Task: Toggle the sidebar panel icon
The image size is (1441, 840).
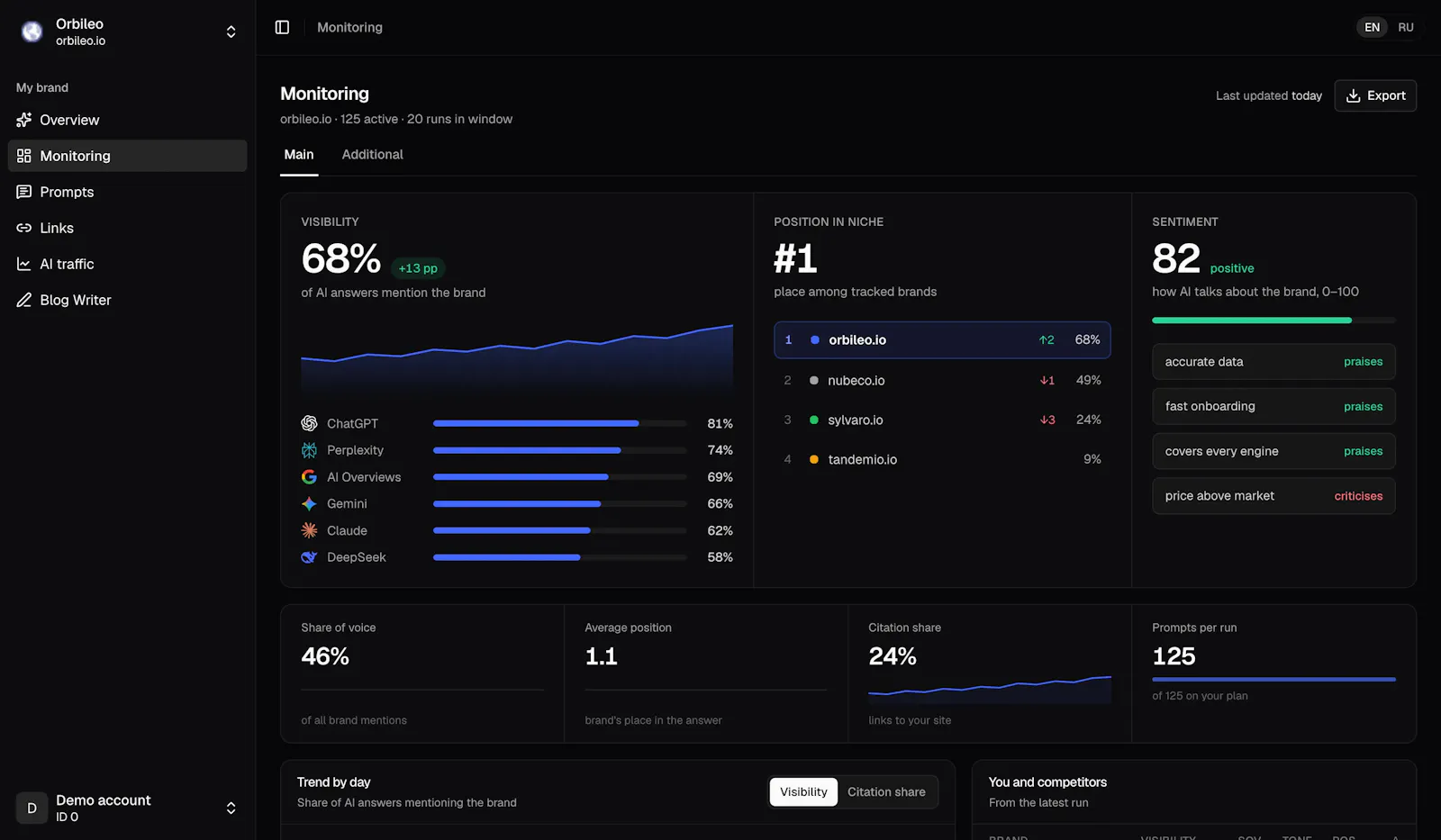Action: click(282, 27)
